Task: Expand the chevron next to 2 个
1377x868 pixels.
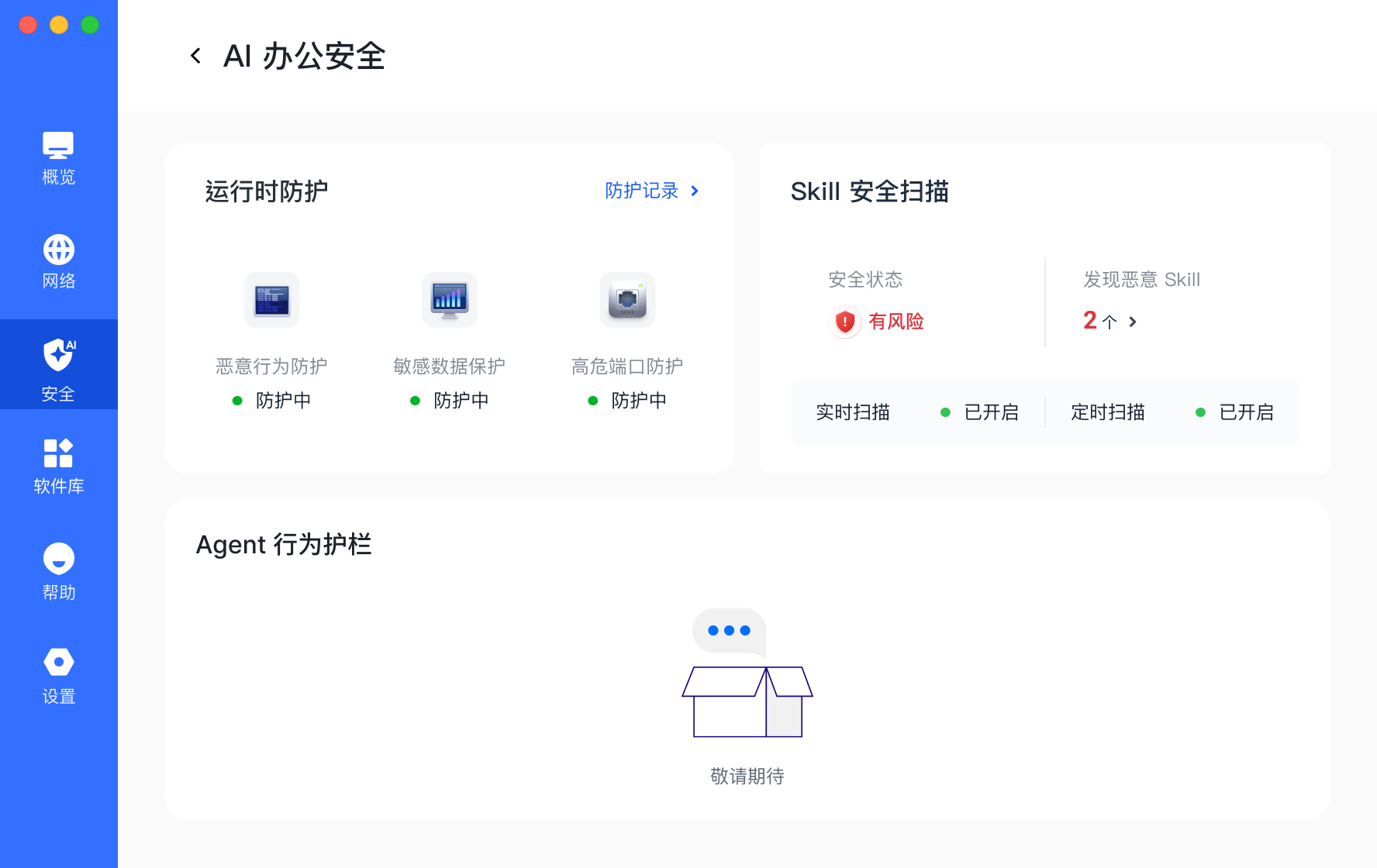Action: coord(1133,322)
